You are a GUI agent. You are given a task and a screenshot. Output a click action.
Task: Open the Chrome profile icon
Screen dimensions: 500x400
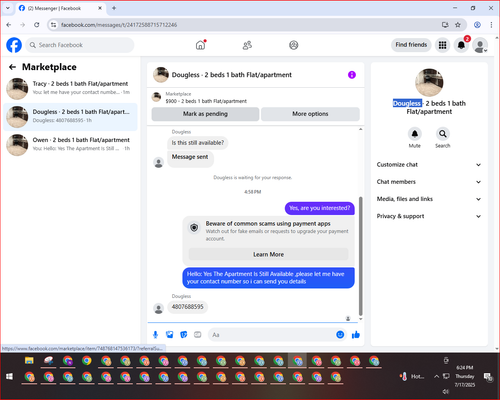[477, 25]
